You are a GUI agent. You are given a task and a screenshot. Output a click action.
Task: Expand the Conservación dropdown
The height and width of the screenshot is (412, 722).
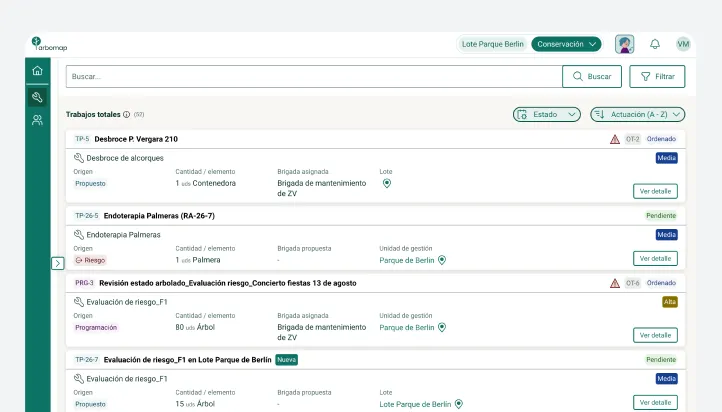tap(566, 44)
